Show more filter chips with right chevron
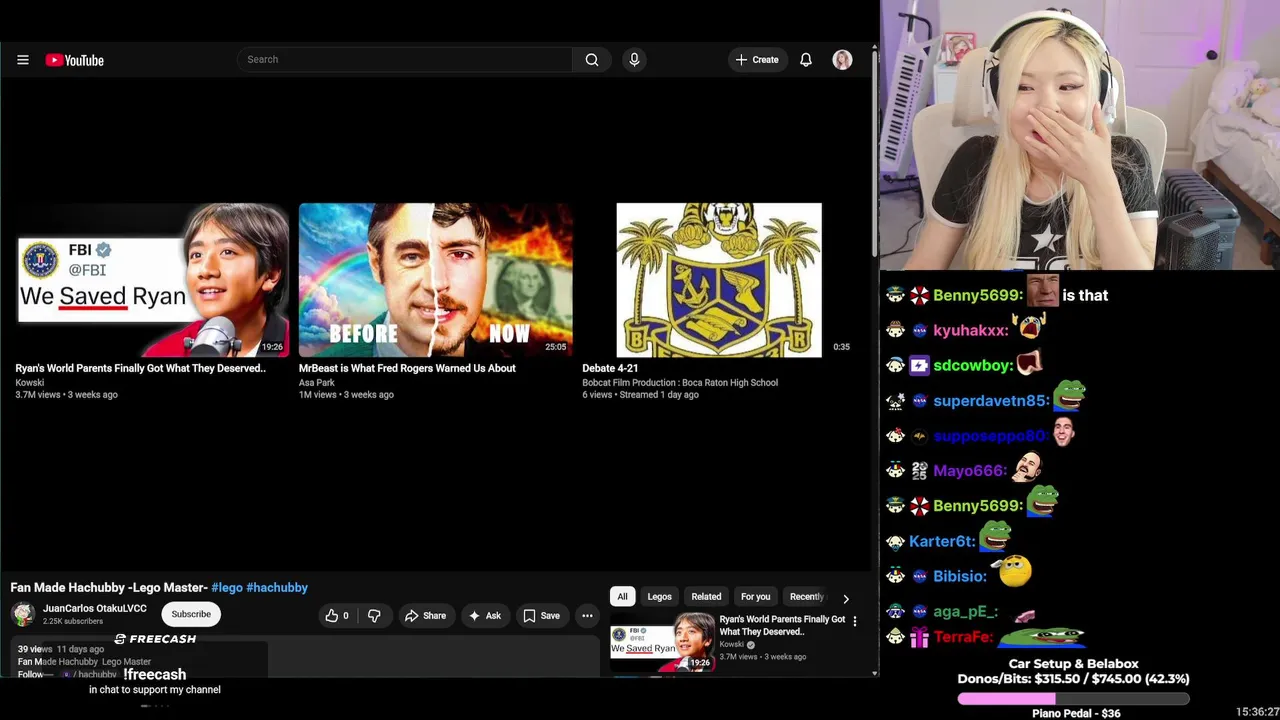This screenshot has width=1280, height=720. tap(846, 598)
